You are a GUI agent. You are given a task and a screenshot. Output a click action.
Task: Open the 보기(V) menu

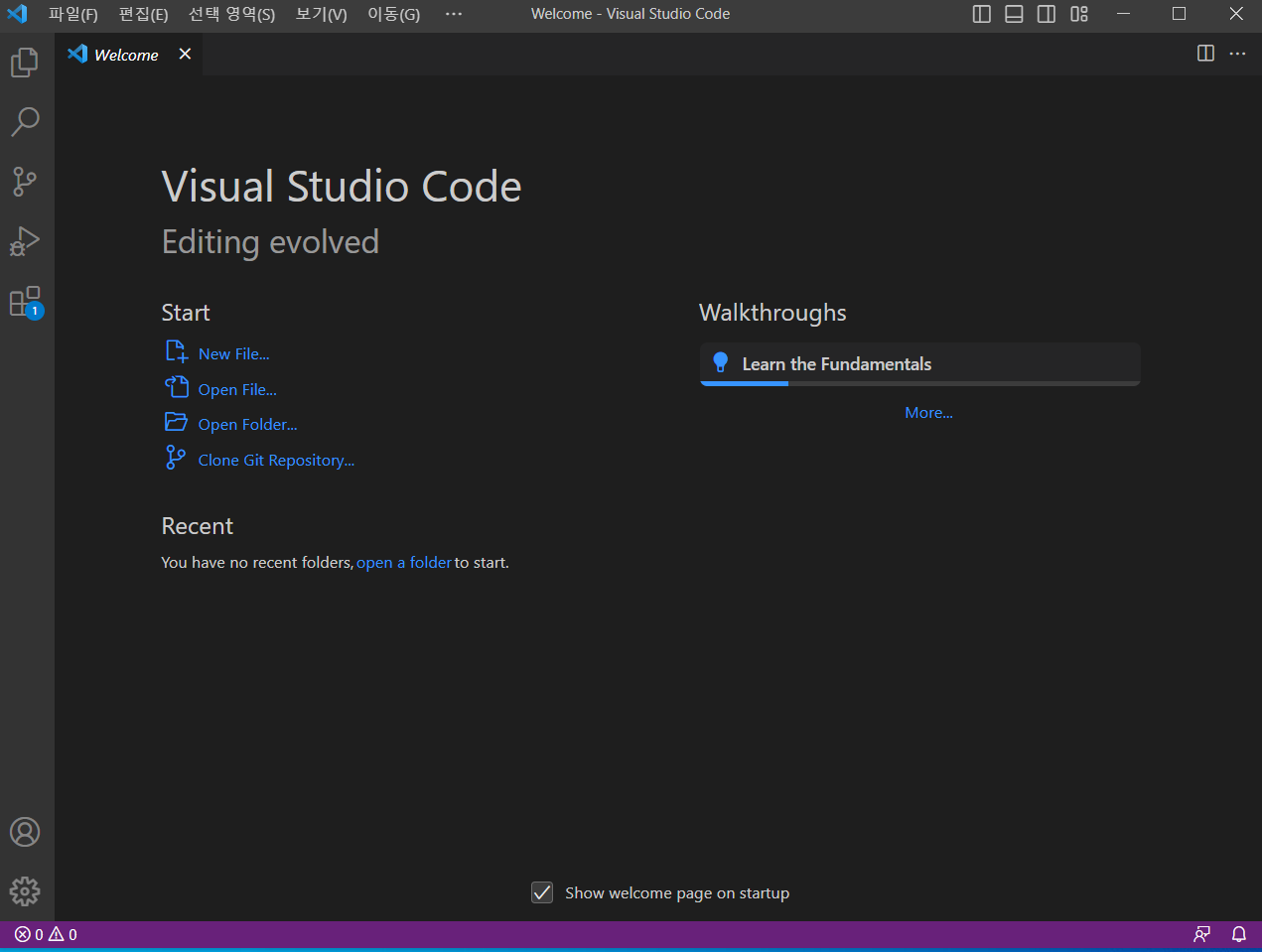pyautogui.click(x=322, y=14)
